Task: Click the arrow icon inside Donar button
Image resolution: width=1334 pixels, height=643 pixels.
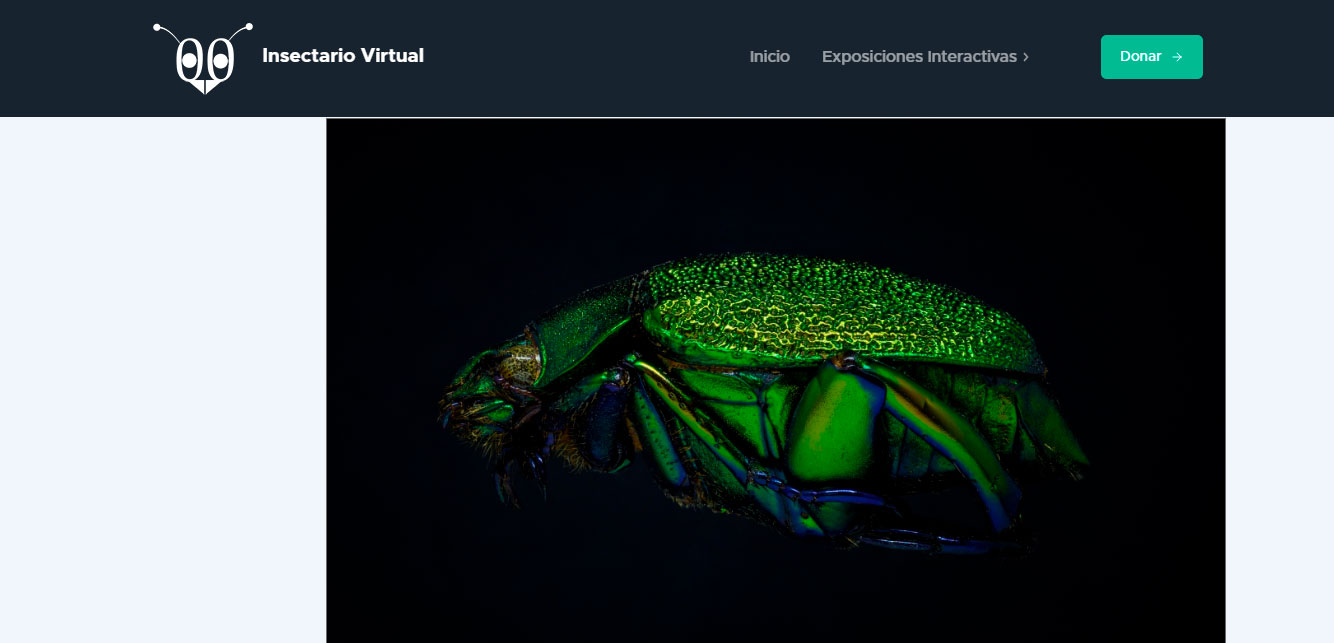Action: pos(1177,57)
